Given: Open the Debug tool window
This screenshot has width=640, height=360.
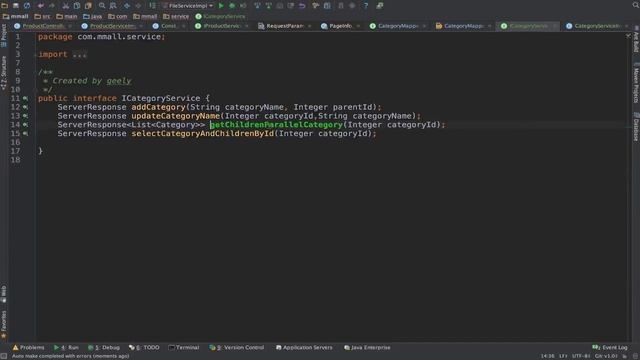Looking at the screenshot, I should (104, 347).
